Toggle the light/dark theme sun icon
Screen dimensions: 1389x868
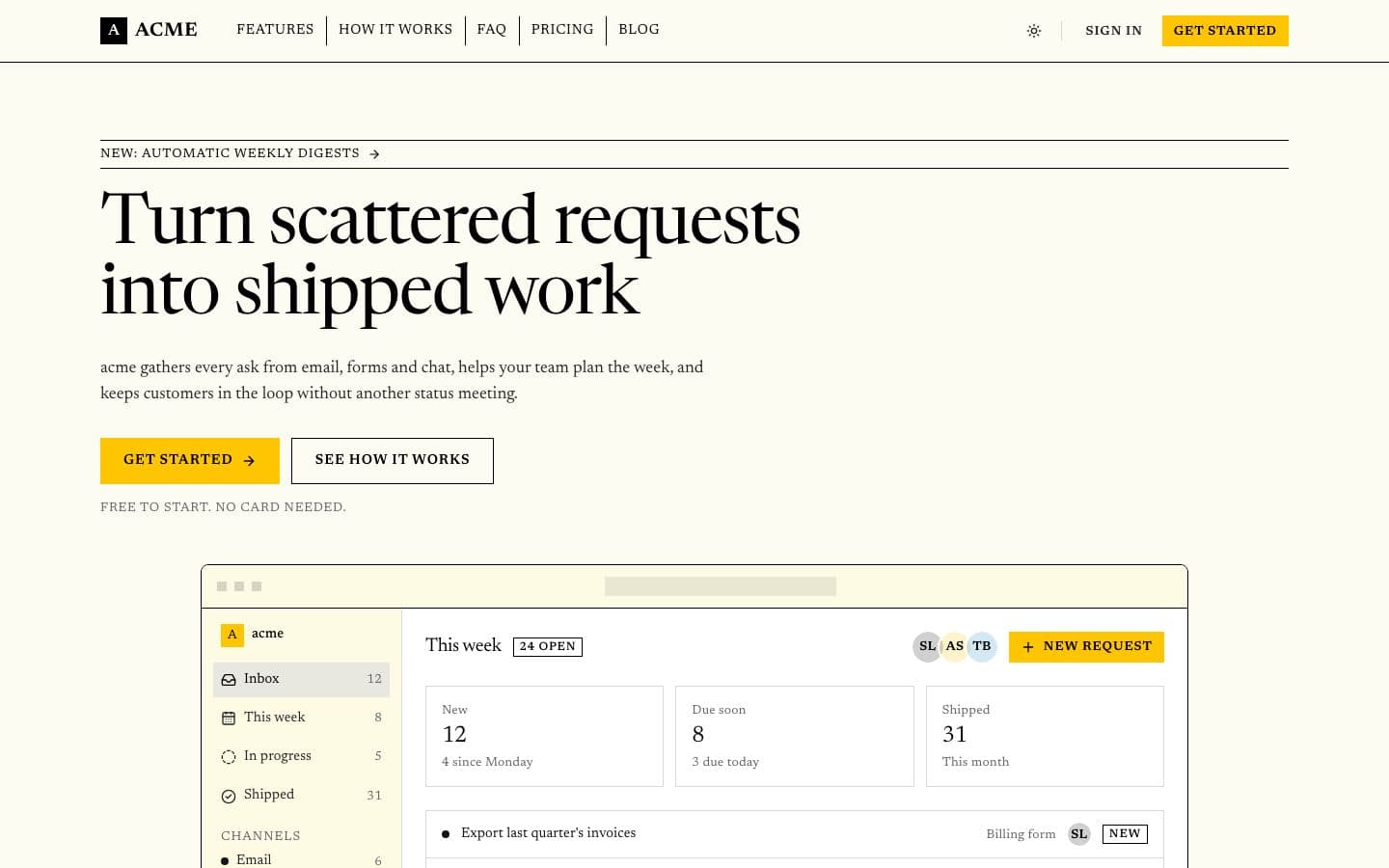pyautogui.click(x=1034, y=31)
